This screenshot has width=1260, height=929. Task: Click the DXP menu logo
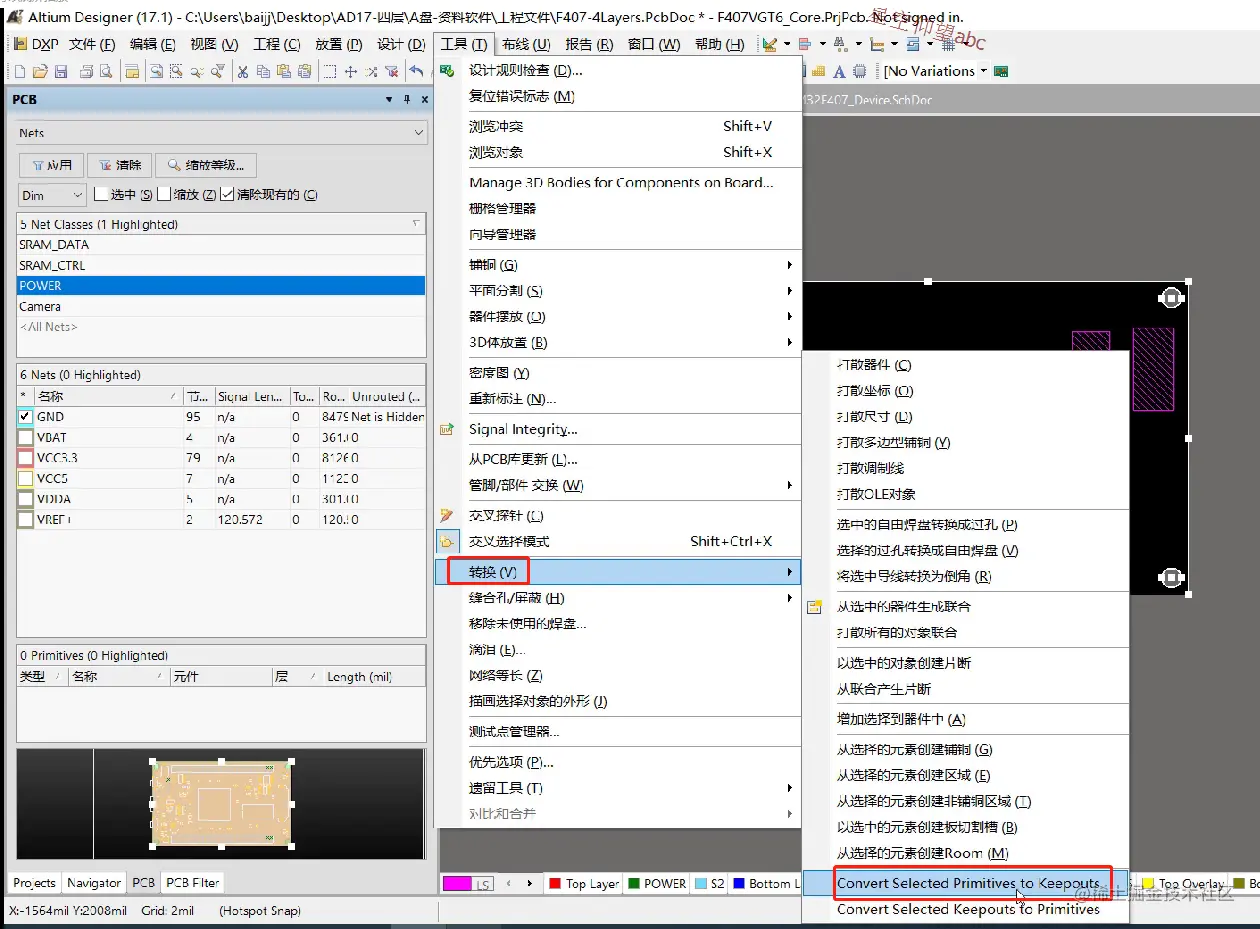20,44
